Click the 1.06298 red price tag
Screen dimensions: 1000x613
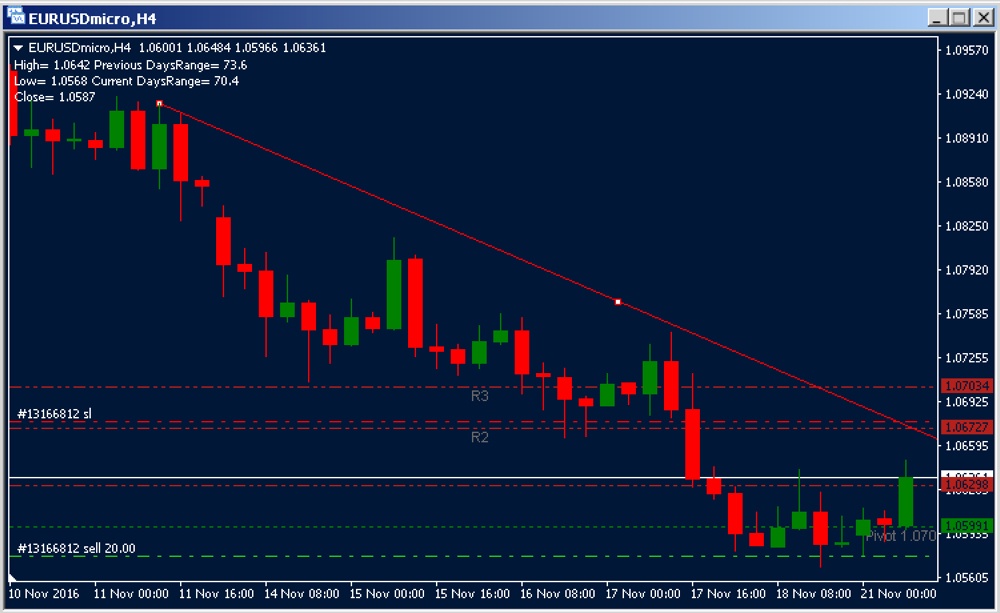point(966,486)
